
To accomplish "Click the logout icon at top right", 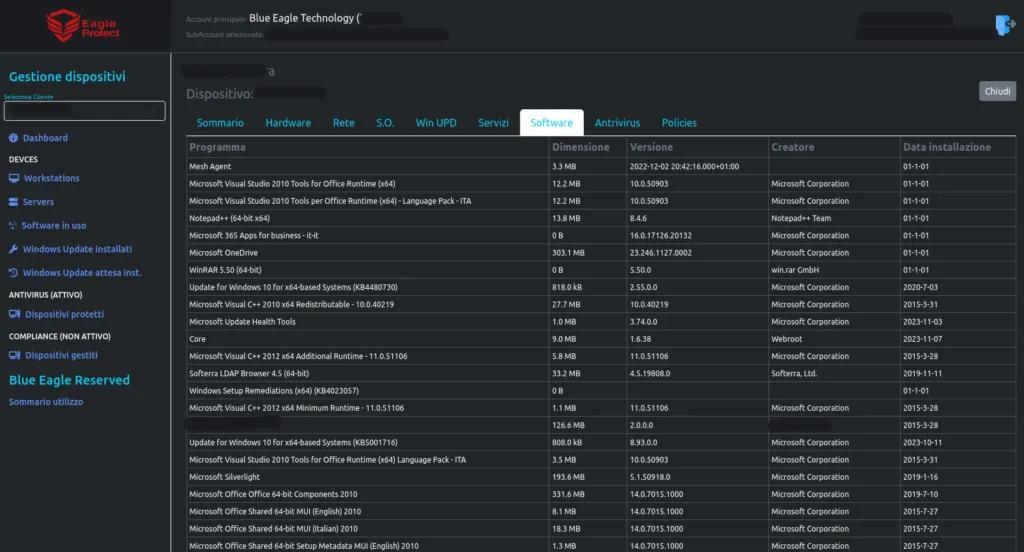I will (x=1004, y=25).
